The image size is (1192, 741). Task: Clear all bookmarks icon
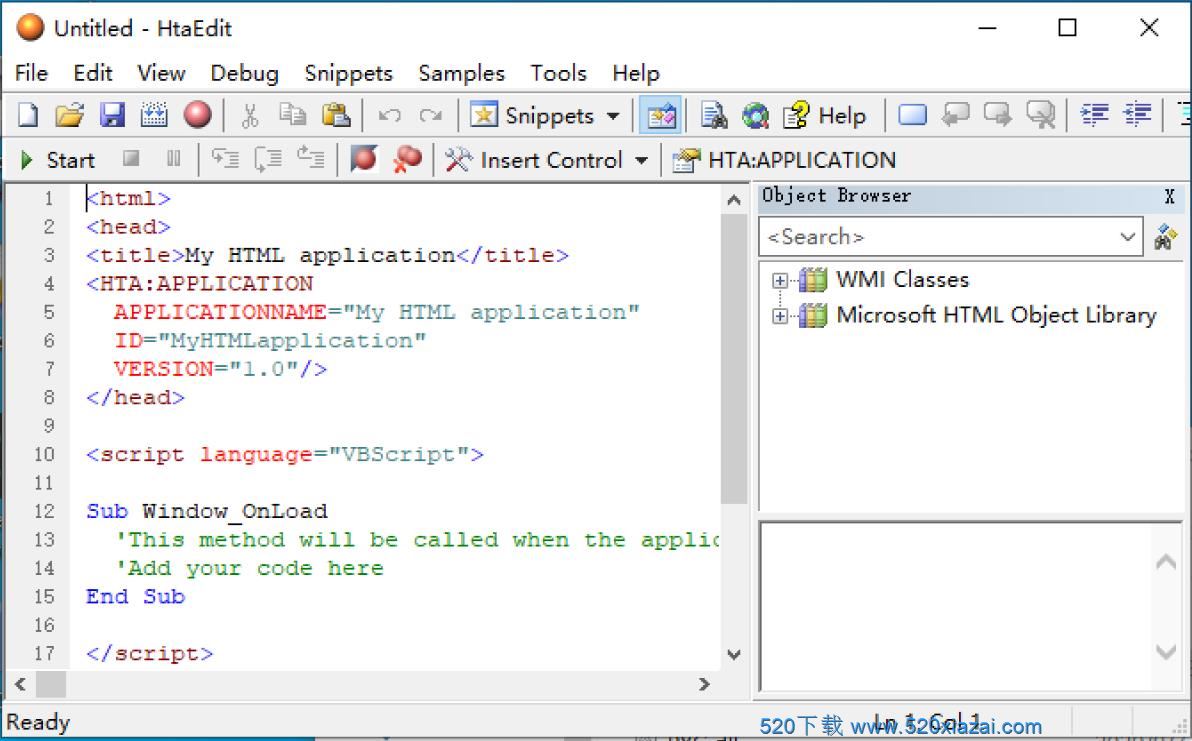[x=1041, y=116]
